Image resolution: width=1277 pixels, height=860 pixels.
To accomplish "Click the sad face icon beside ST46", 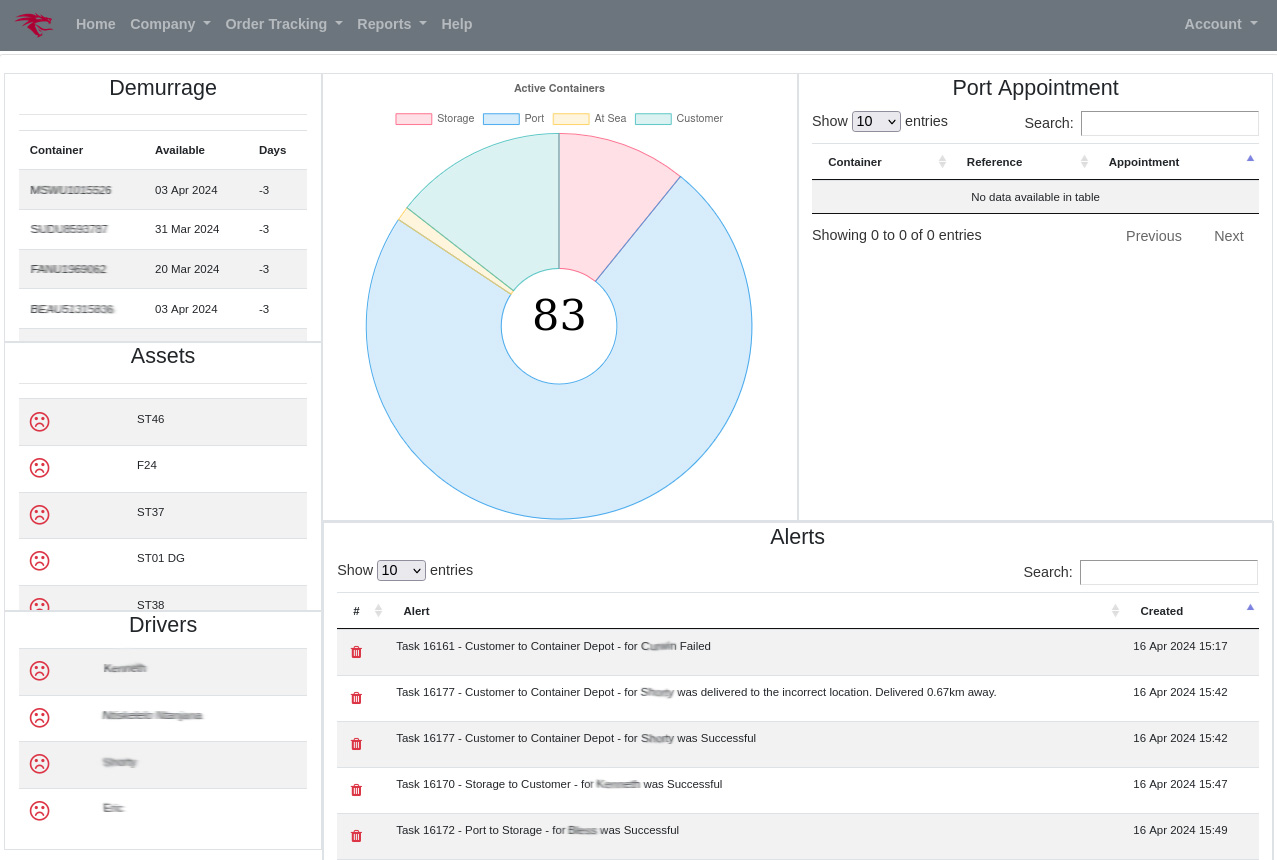I will tap(39, 422).
